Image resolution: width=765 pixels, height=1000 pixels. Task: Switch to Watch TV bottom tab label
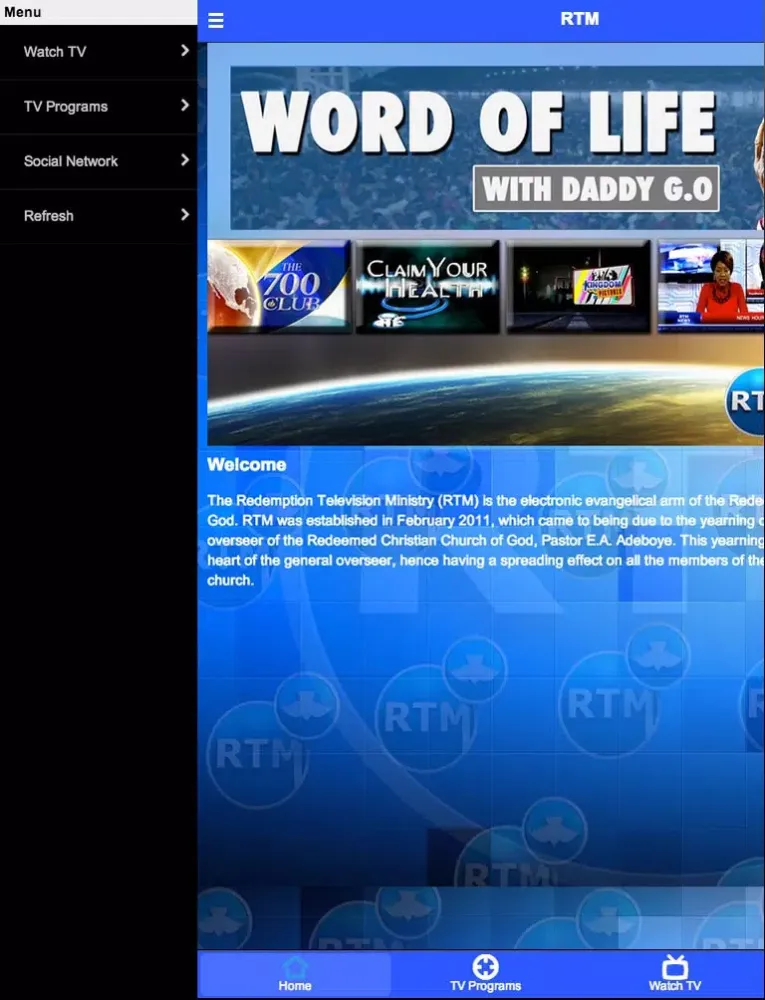tap(674, 985)
